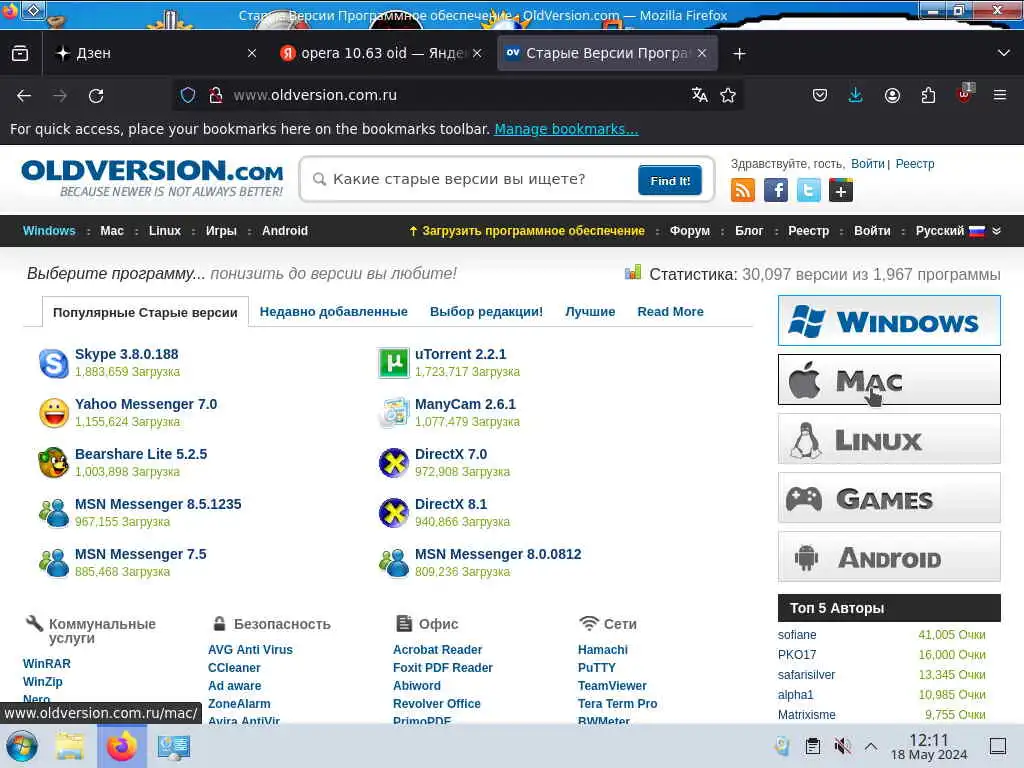Open the Manage bookmarks link
The image size is (1024, 768).
tap(566, 129)
